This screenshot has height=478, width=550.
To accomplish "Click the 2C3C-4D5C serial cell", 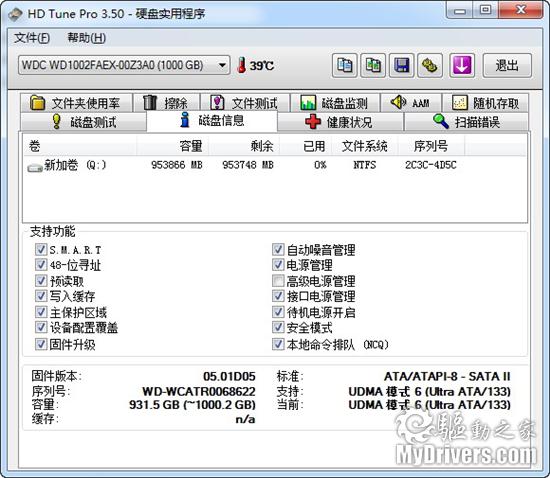I will (x=431, y=165).
